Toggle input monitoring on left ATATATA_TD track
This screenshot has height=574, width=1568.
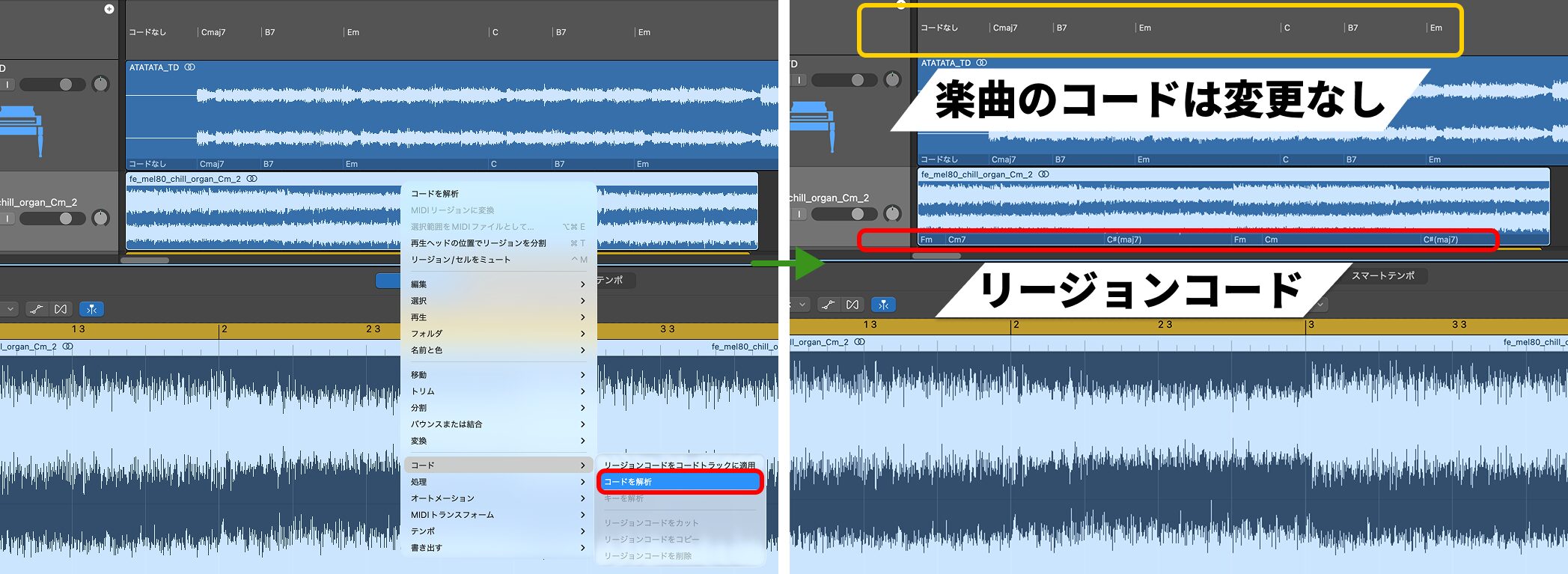(x=7, y=85)
